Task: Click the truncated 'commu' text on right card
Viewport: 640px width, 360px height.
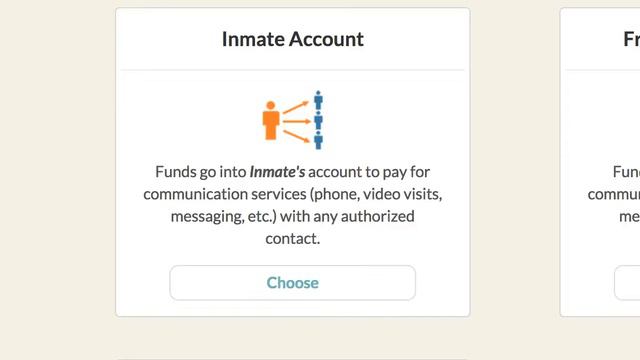Action: click(614, 194)
